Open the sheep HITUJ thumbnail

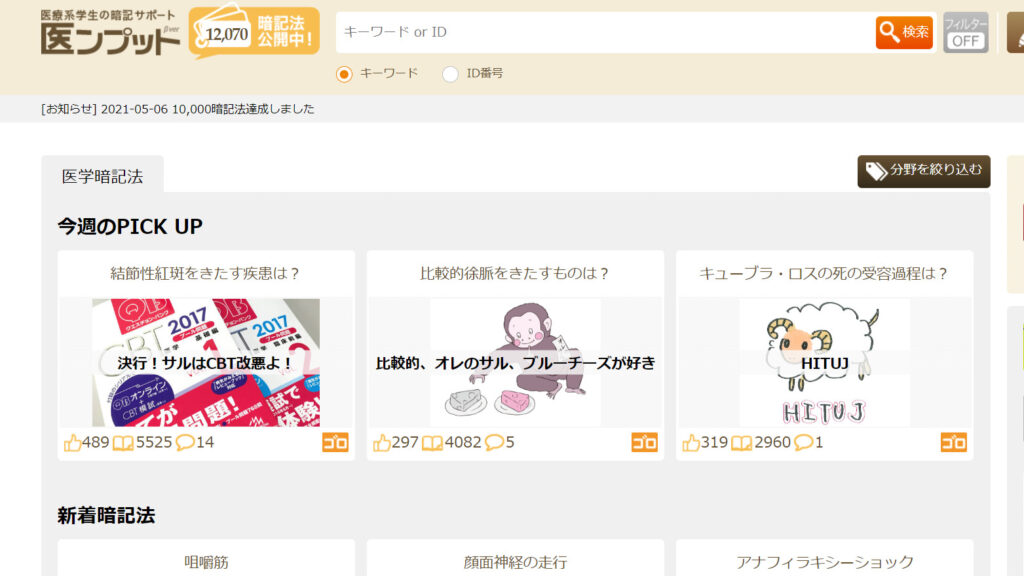tap(824, 362)
